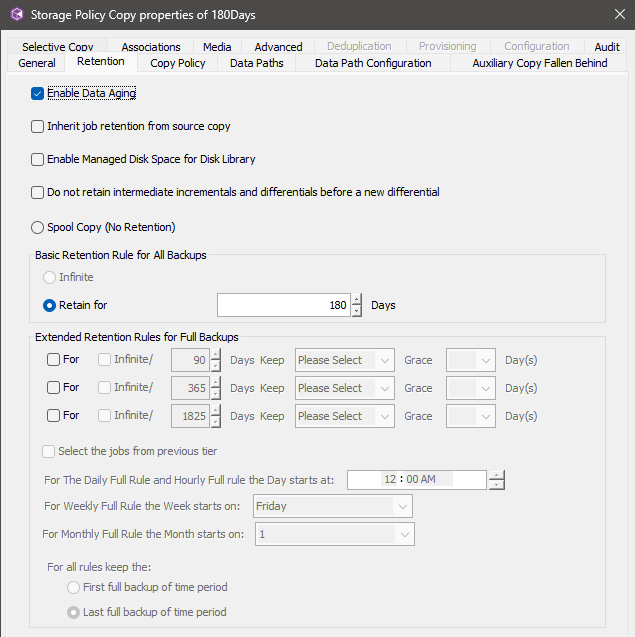The height and width of the screenshot is (637, 635).
Task: Click the up arrow on day start time
Action: pyautogui.click(x=496, y=474)
